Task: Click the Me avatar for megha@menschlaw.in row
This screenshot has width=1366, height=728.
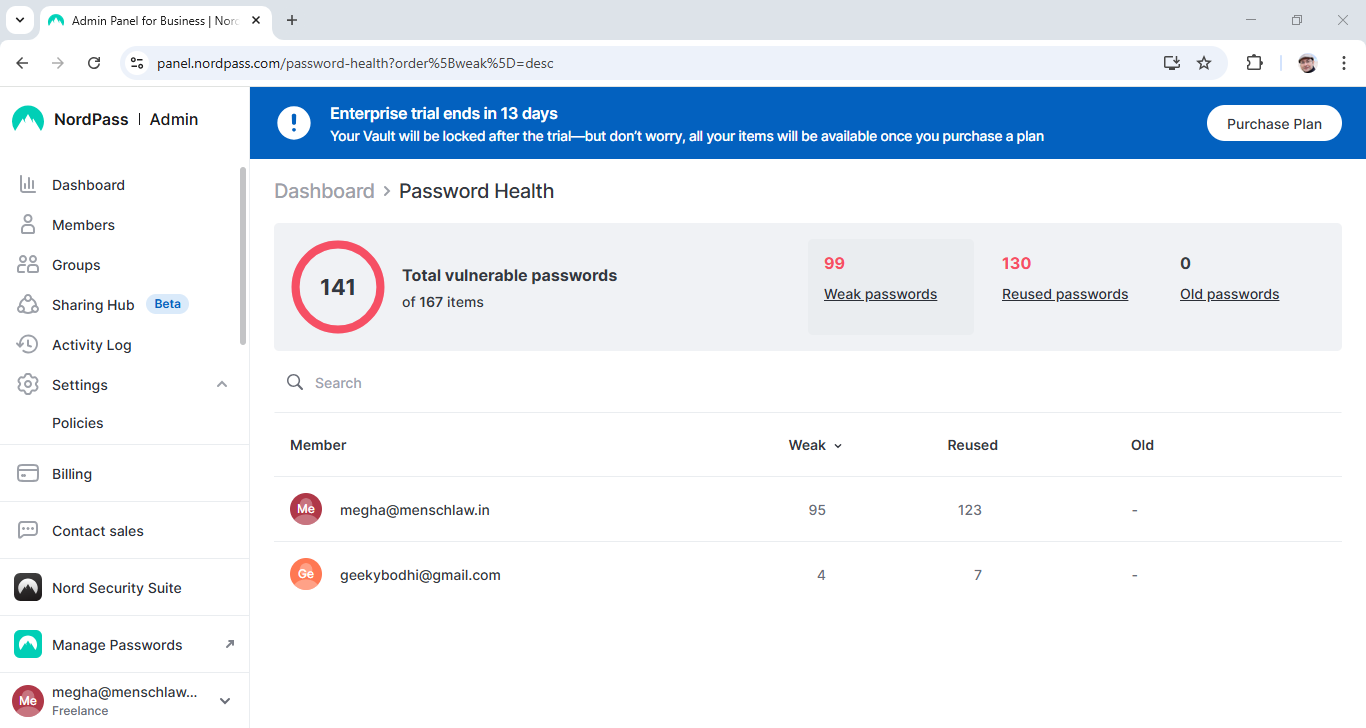Action: (306, 509)
